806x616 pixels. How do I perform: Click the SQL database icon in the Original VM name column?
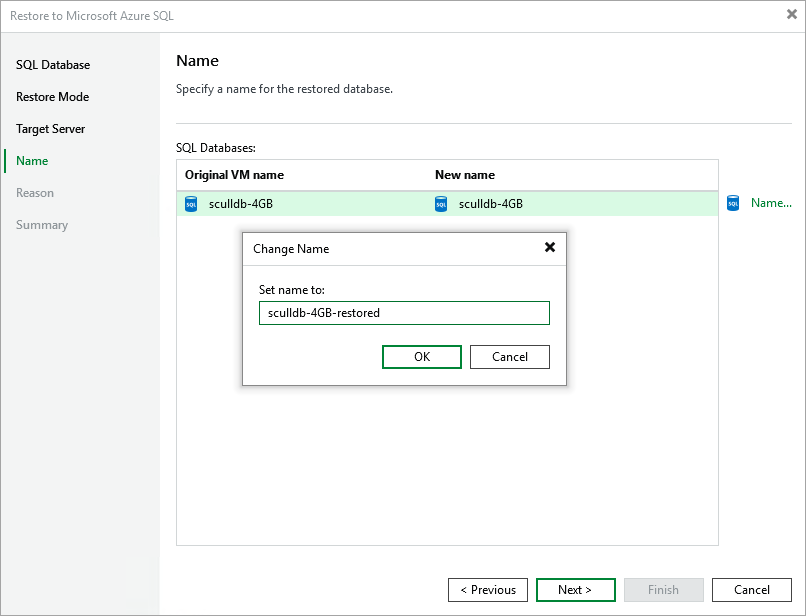191,204
